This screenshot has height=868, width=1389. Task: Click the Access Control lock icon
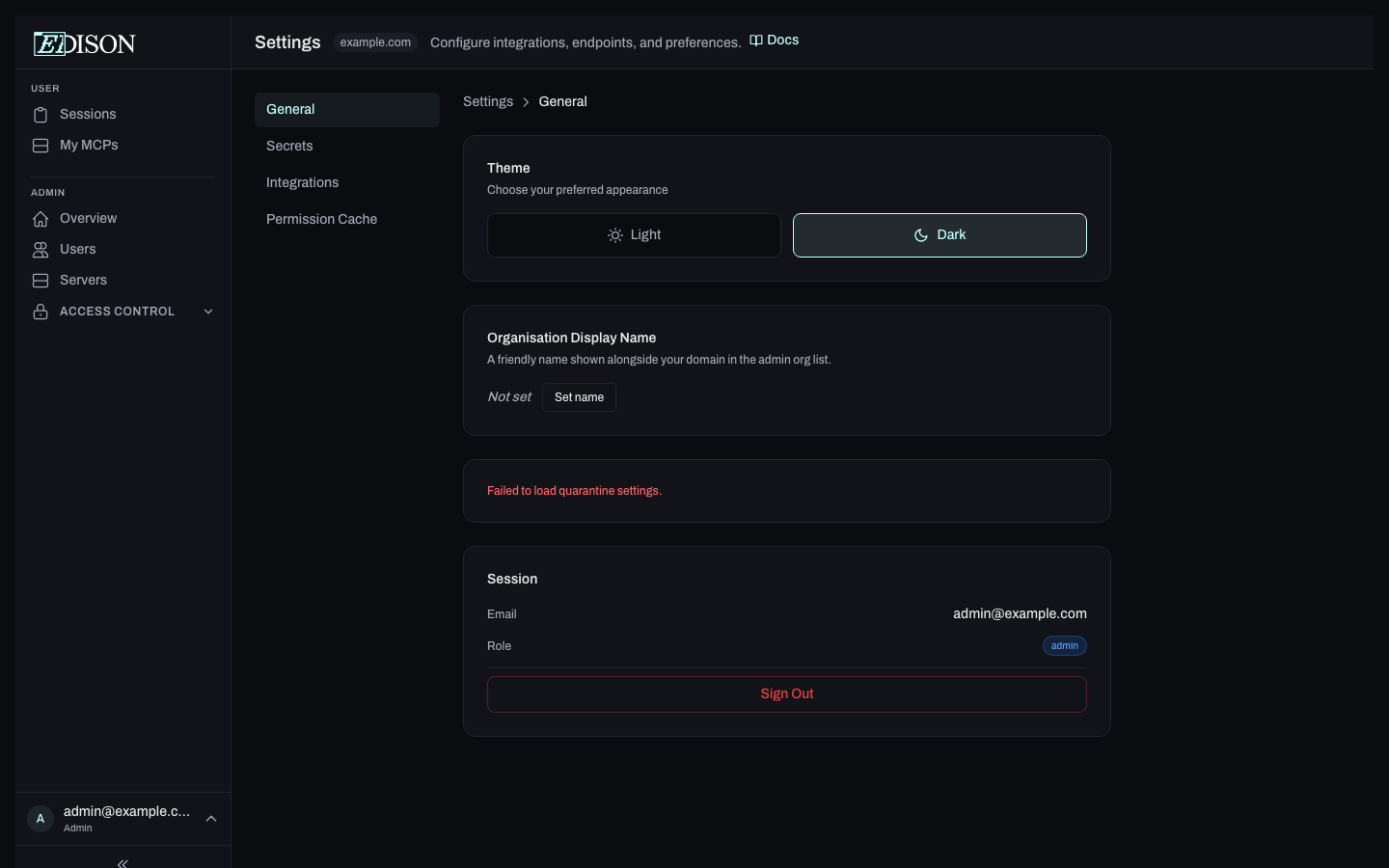point(40,311)
